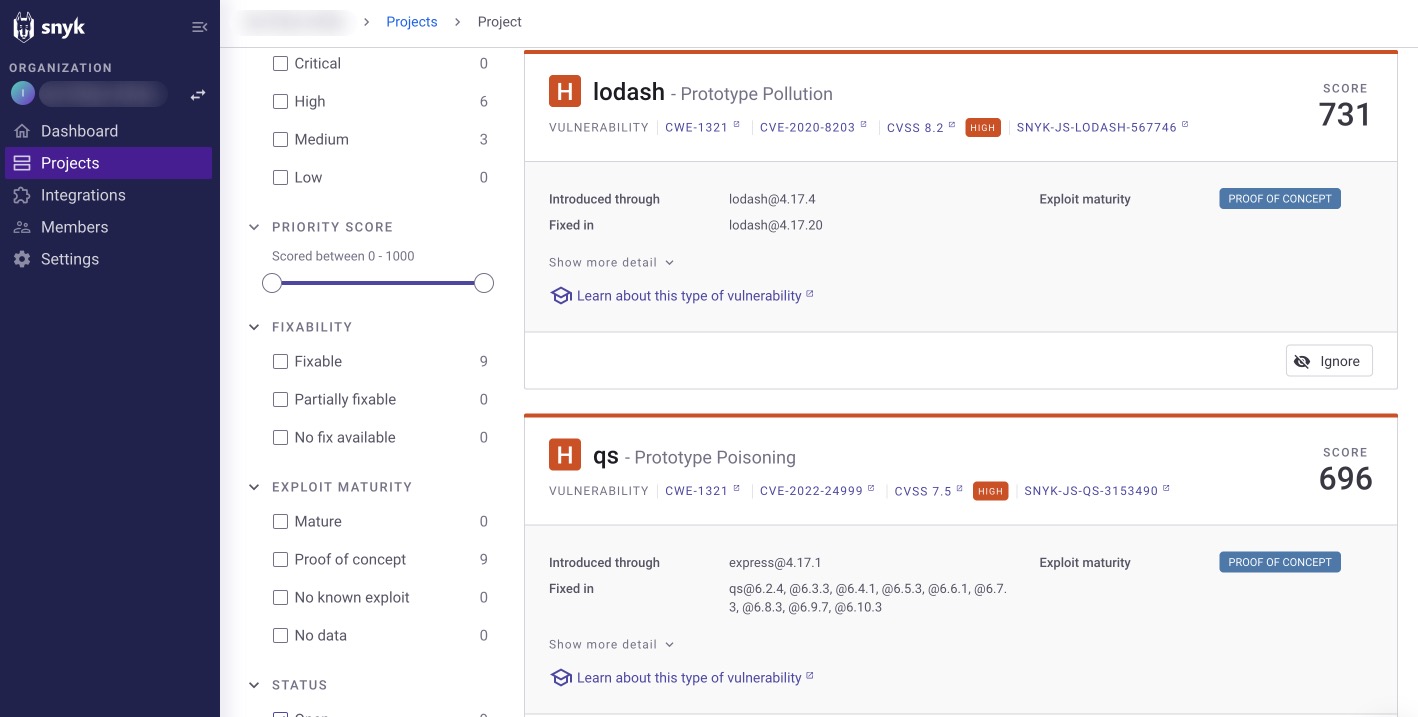The width and height of the screenshot is (1418, 717).
Task: Expand Show more detail for lodash
Action: pos(612,262)
